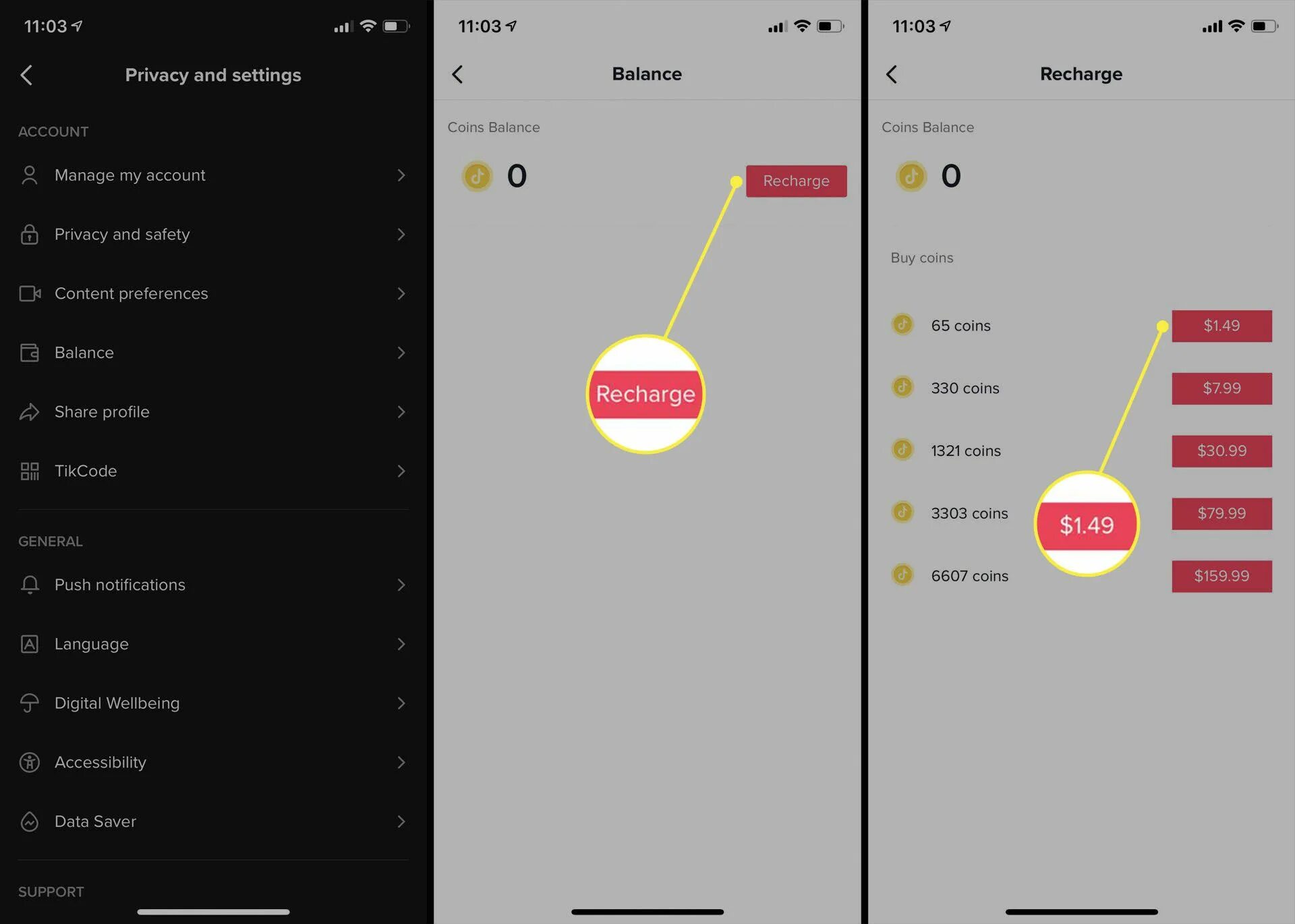Select the $79.99 option for 3303 coins
The width and height of the screenshot is (1295, 924).
click(x=1221, y=513)
